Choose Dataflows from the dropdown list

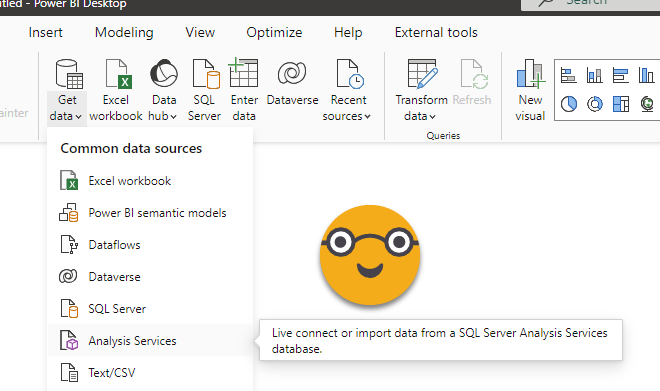pos(150,245)
